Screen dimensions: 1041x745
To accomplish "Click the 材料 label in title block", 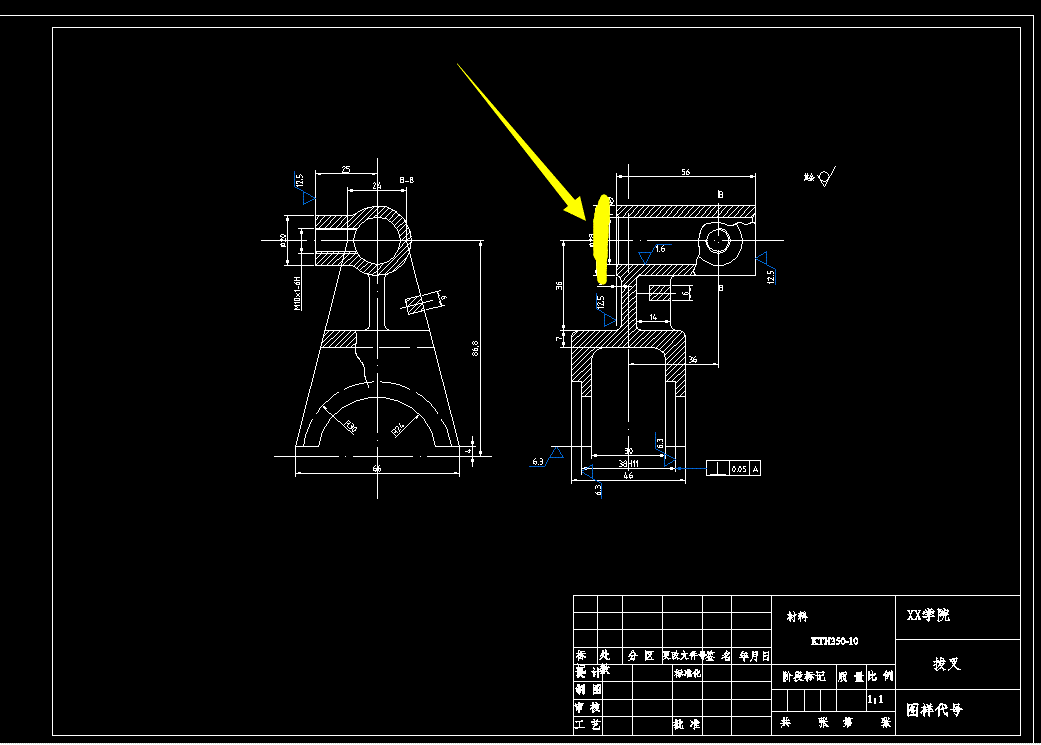I will pos(797,617).
